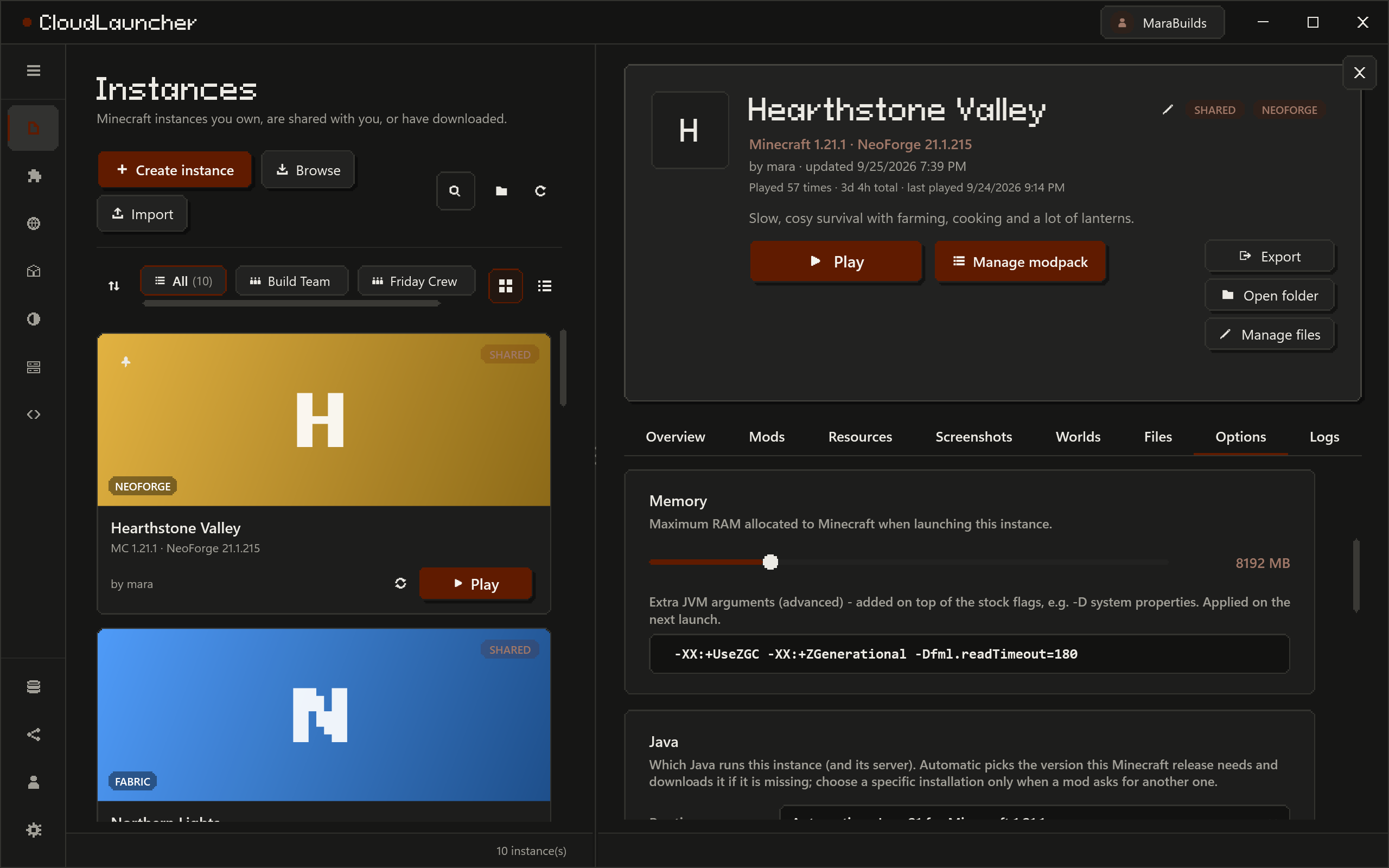1389x868 pixels.
Task: Close the instance details panel
Action: point(1359,73)
